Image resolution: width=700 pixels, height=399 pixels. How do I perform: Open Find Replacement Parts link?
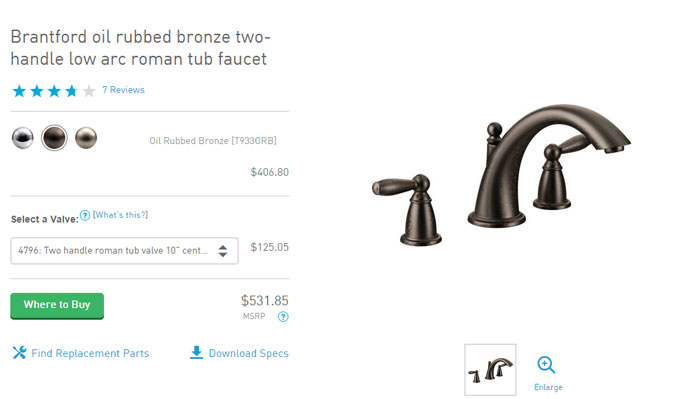point(90,353)
